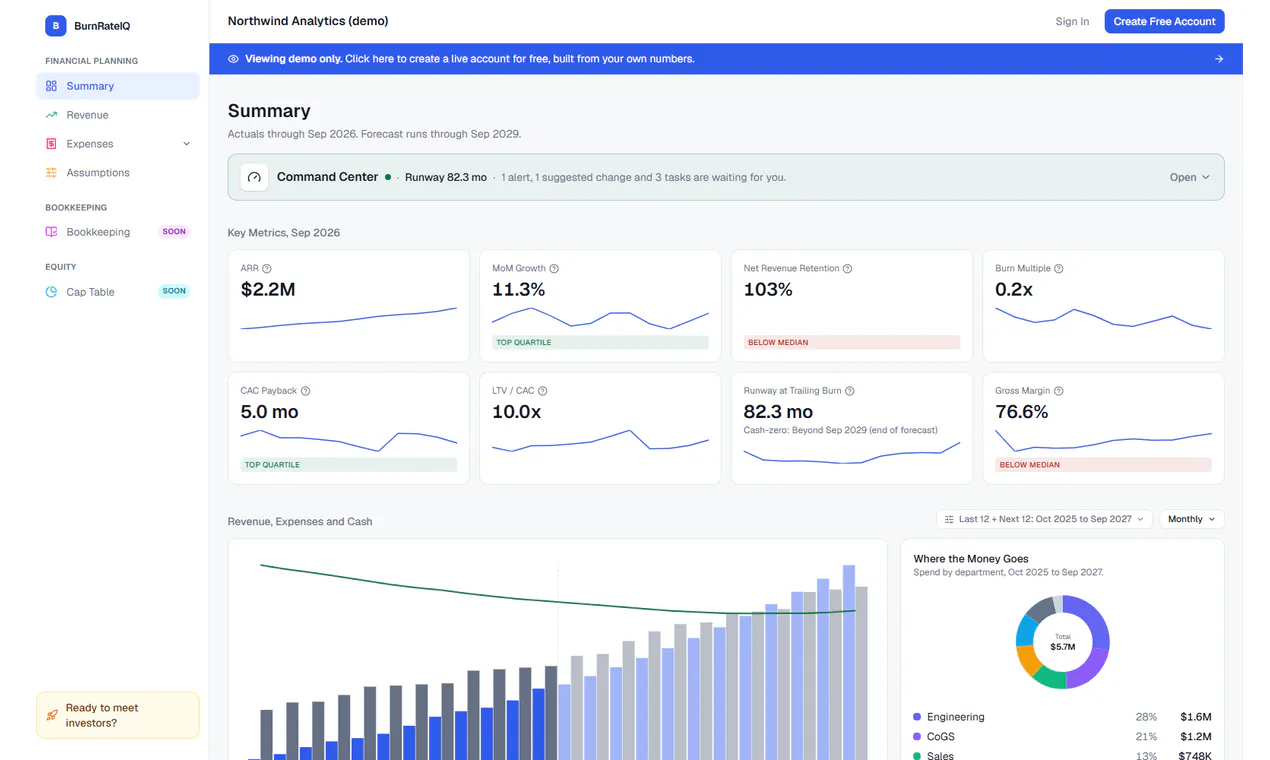Screen dimensions: 1270x760
Task: Click the ARR help question-mark icon
Action: click(x=267, y=269)
